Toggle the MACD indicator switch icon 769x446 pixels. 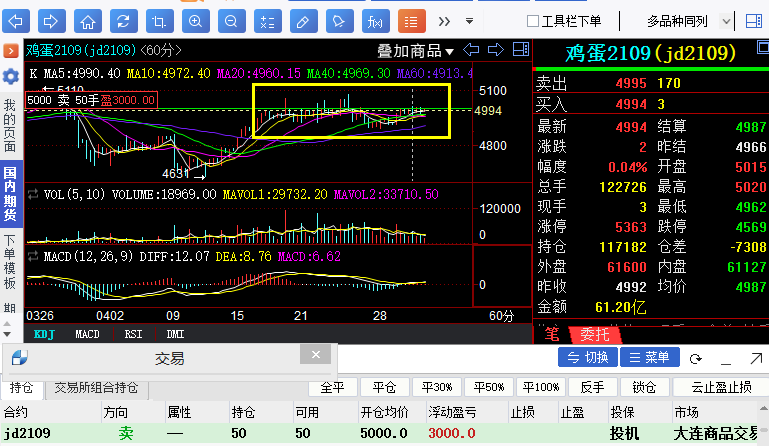(x=33, y=256)
